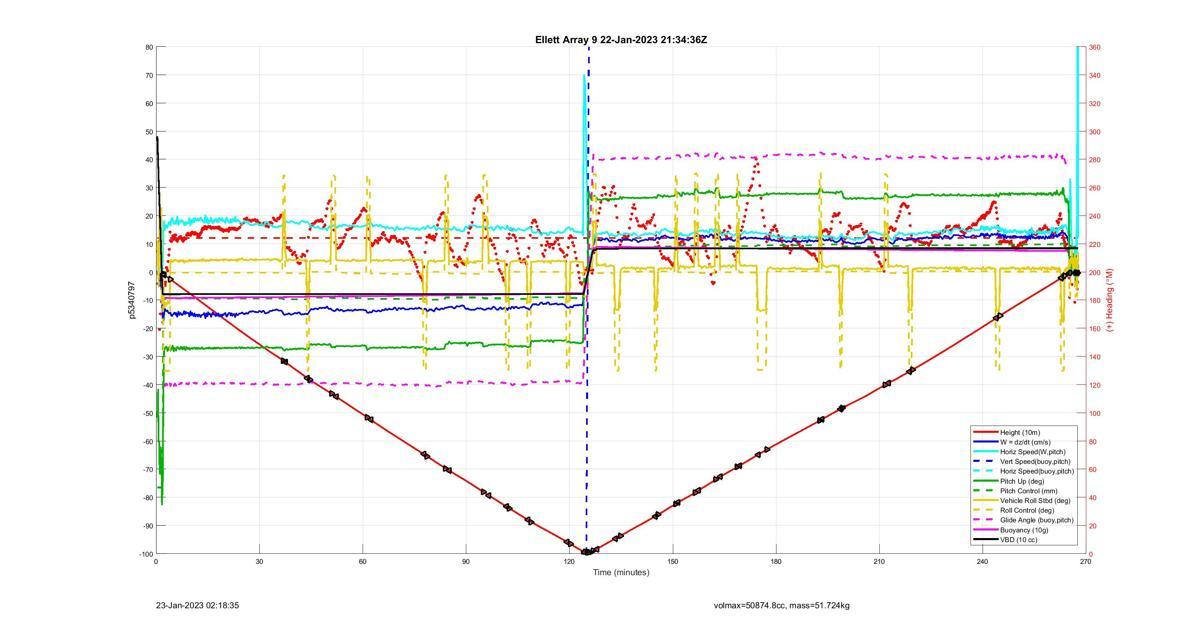Select 'Pitch Up (deg)' legend entry
This screenshot has width=1200, height=622.
(1025, 481)
